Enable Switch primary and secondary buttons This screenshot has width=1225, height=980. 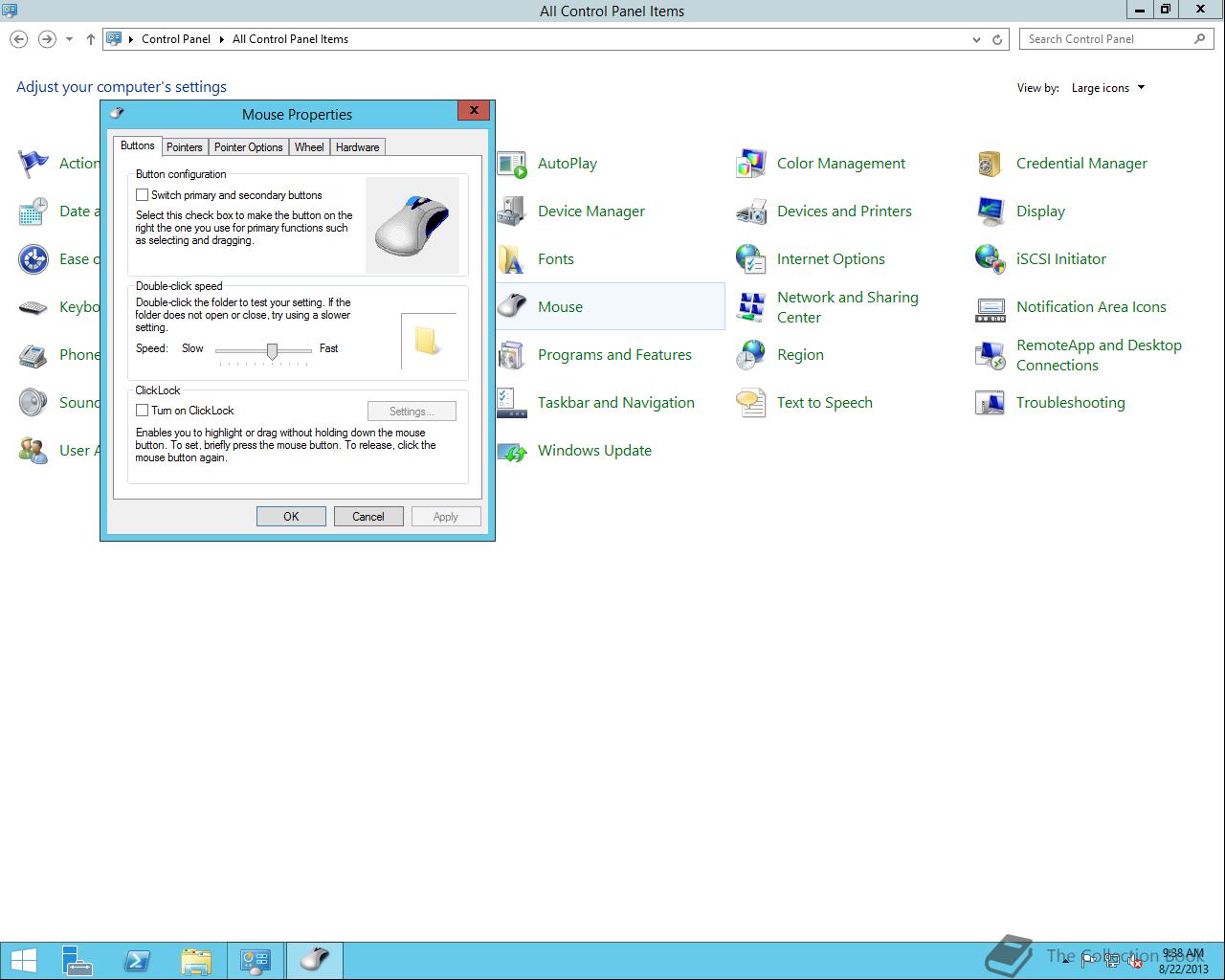142,195
